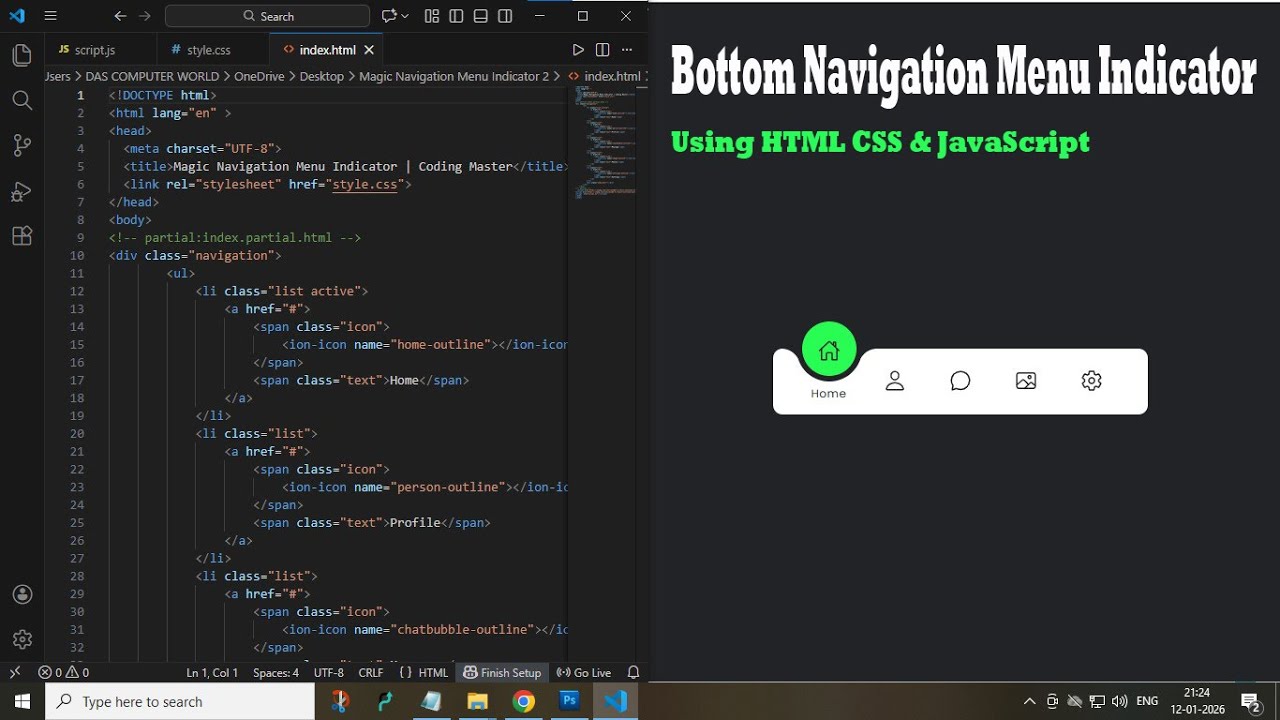
Task: Click the ENG language indicator
Action: (x=1148, y=701)
